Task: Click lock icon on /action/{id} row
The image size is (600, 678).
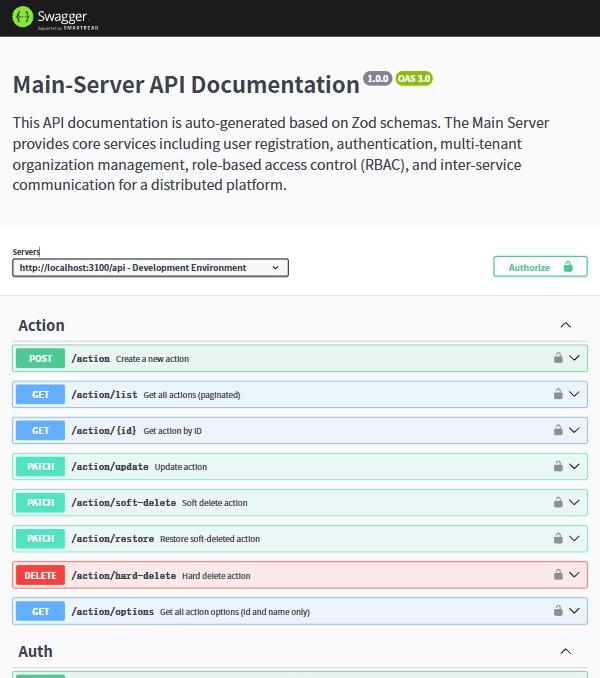Action: click(x=558, y=430)
